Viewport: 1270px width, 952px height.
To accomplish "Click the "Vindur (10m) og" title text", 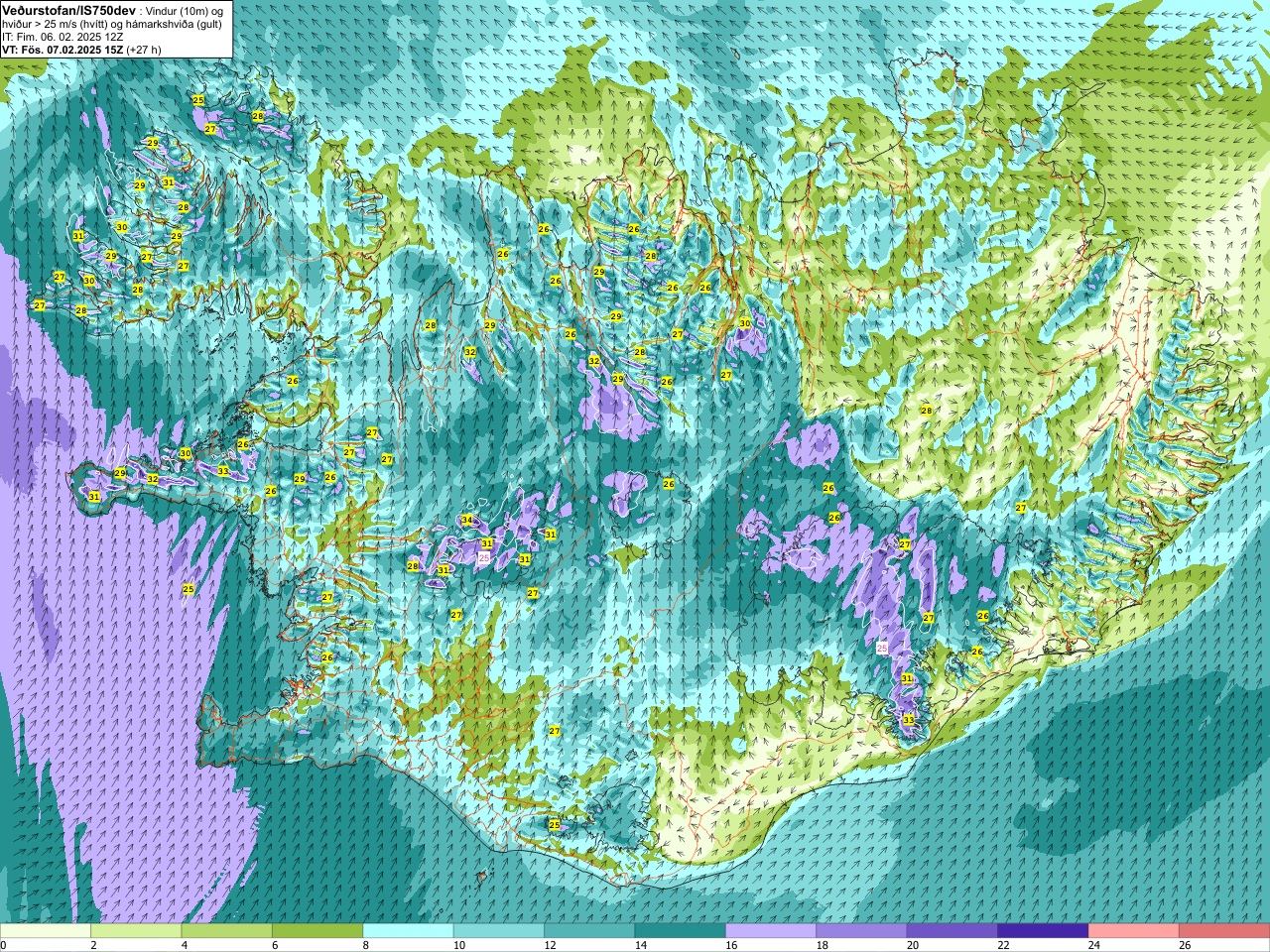I will [186, 10].
